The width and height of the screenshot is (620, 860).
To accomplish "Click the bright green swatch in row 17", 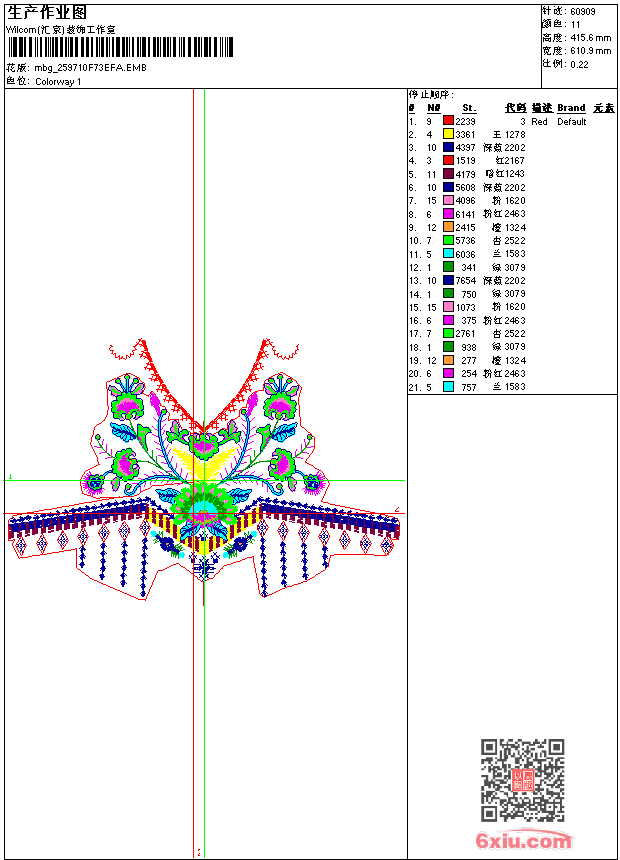I will [x=448, y=333].
